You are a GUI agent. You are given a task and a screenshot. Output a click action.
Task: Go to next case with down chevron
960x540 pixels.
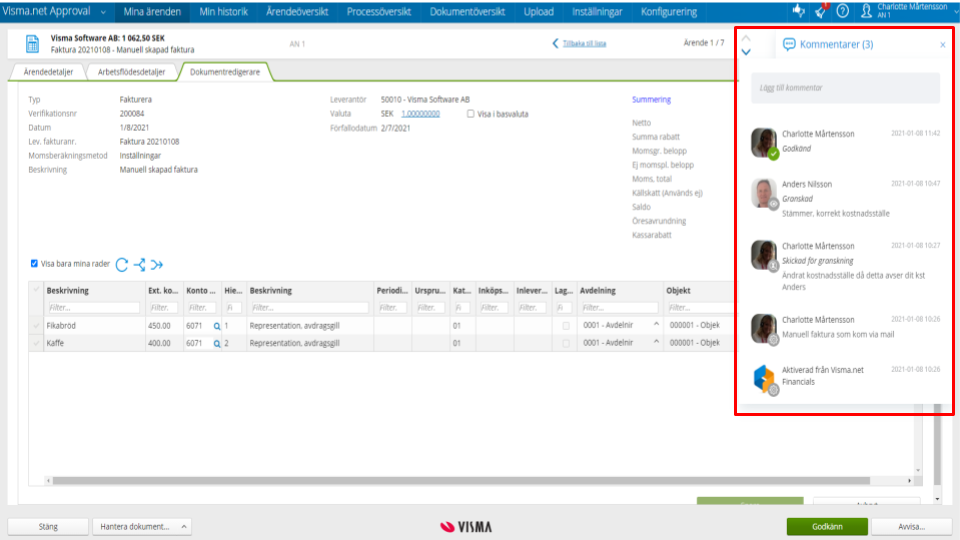pyautogui.click(x=746, y=52)
